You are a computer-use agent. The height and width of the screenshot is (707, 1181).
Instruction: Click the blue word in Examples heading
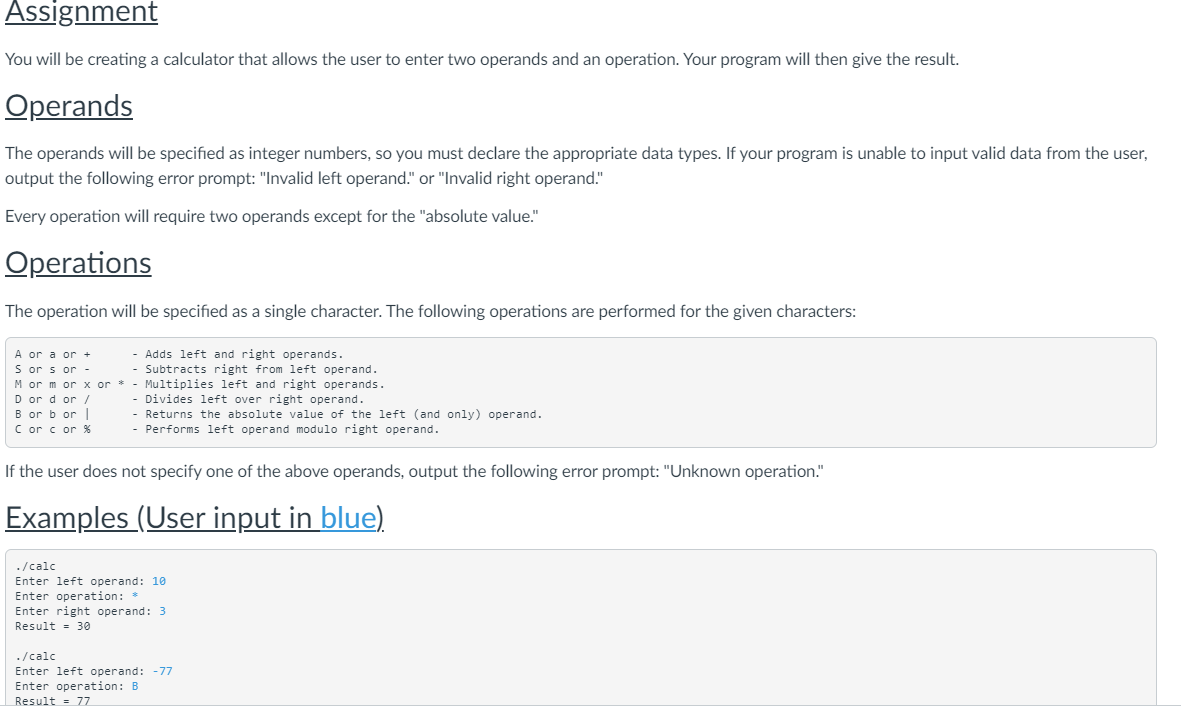click(x=348, y=518)
